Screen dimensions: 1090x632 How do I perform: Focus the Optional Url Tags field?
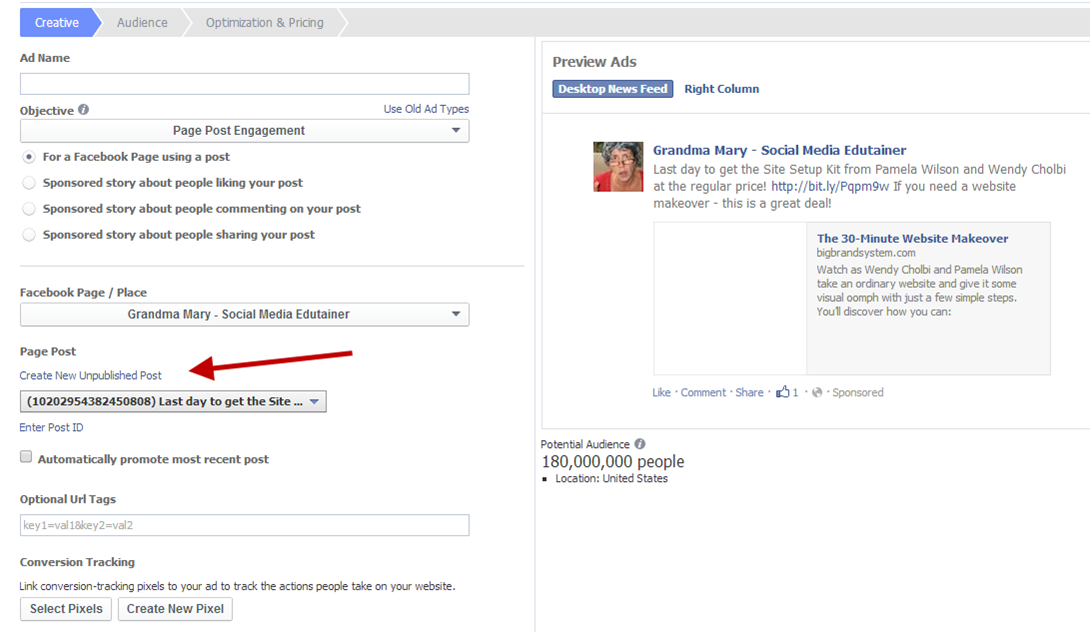point(245,525)
